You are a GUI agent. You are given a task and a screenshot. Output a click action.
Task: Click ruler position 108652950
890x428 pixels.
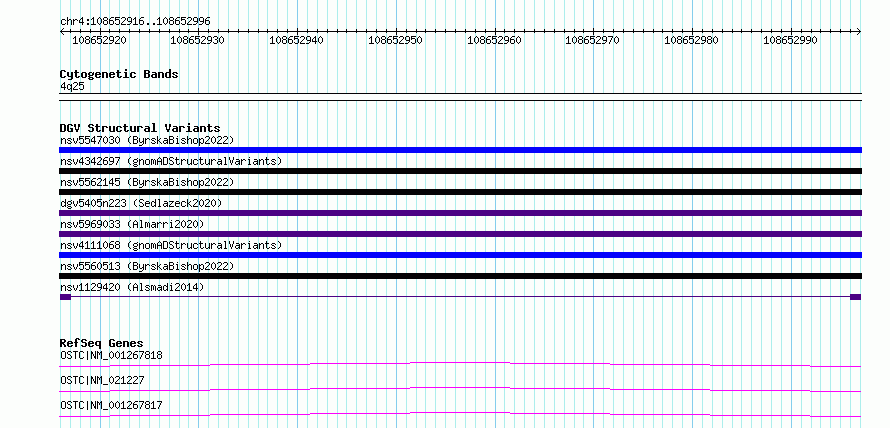point(396,40)
